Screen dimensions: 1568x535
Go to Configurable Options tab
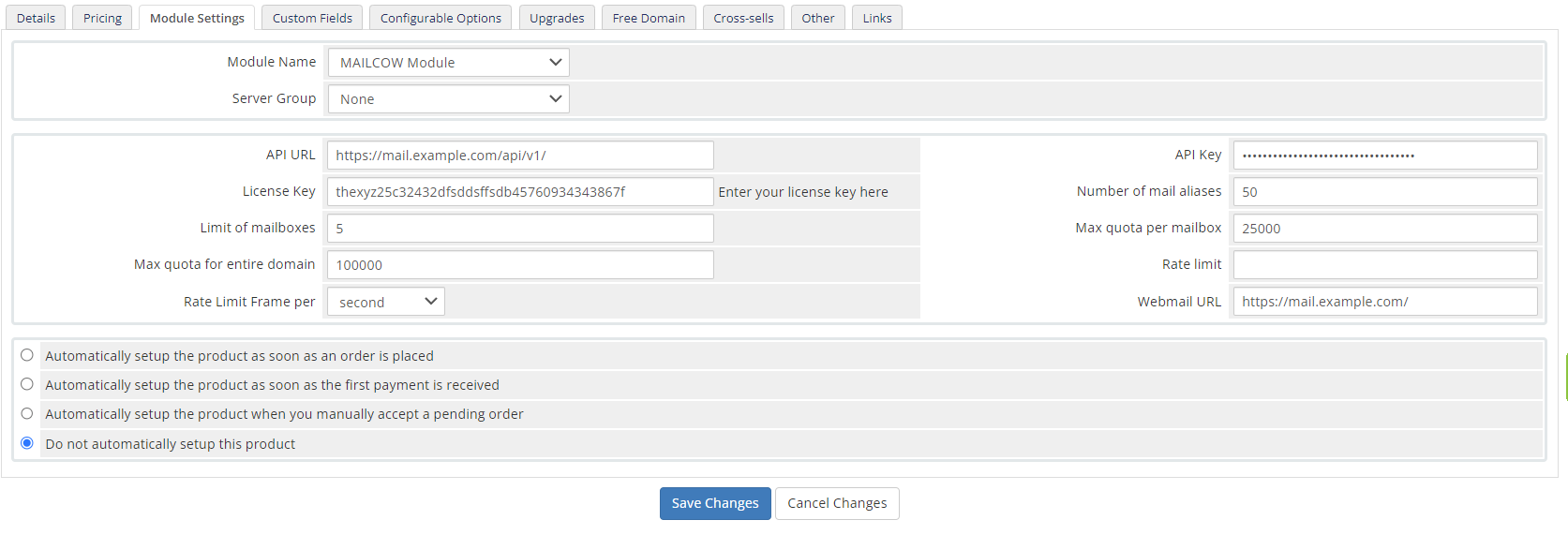point(441,18)
